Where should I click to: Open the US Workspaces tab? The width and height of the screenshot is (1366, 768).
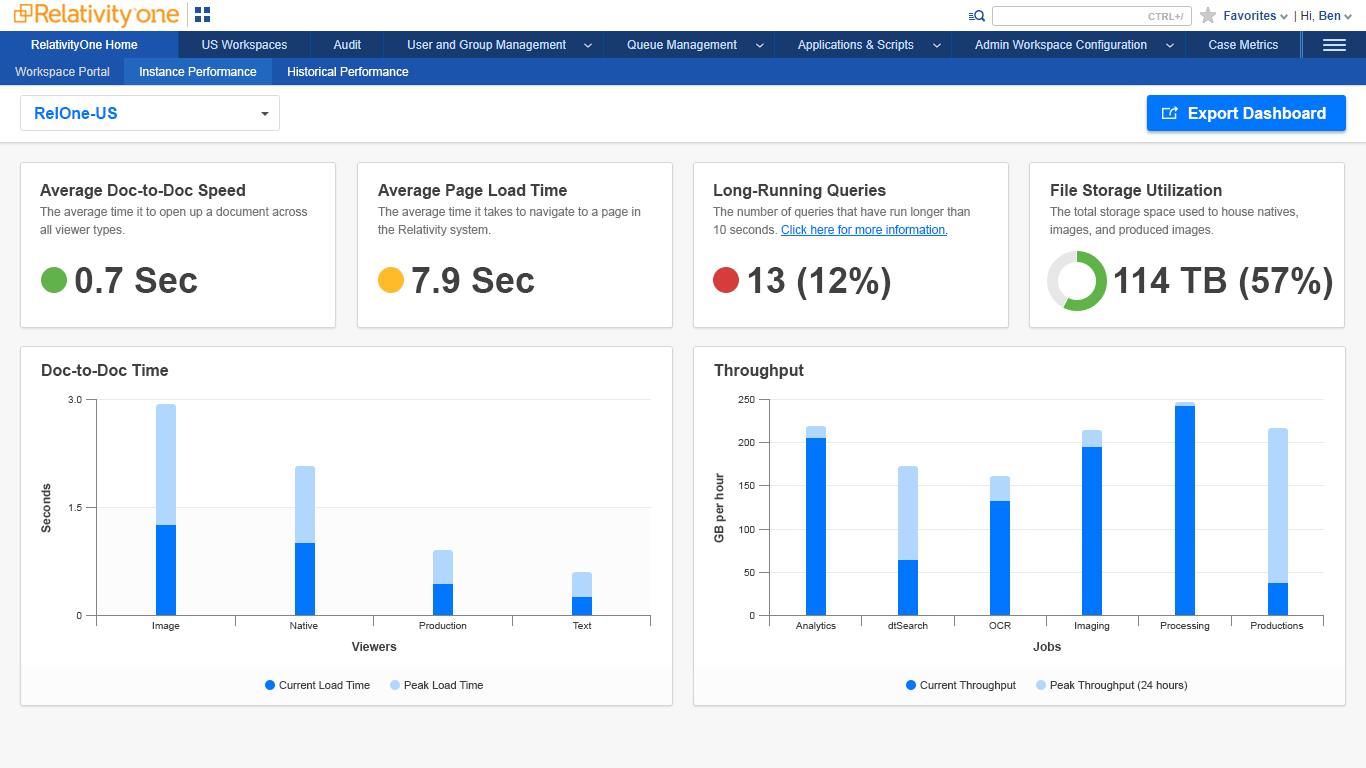[x=244, y=45]
